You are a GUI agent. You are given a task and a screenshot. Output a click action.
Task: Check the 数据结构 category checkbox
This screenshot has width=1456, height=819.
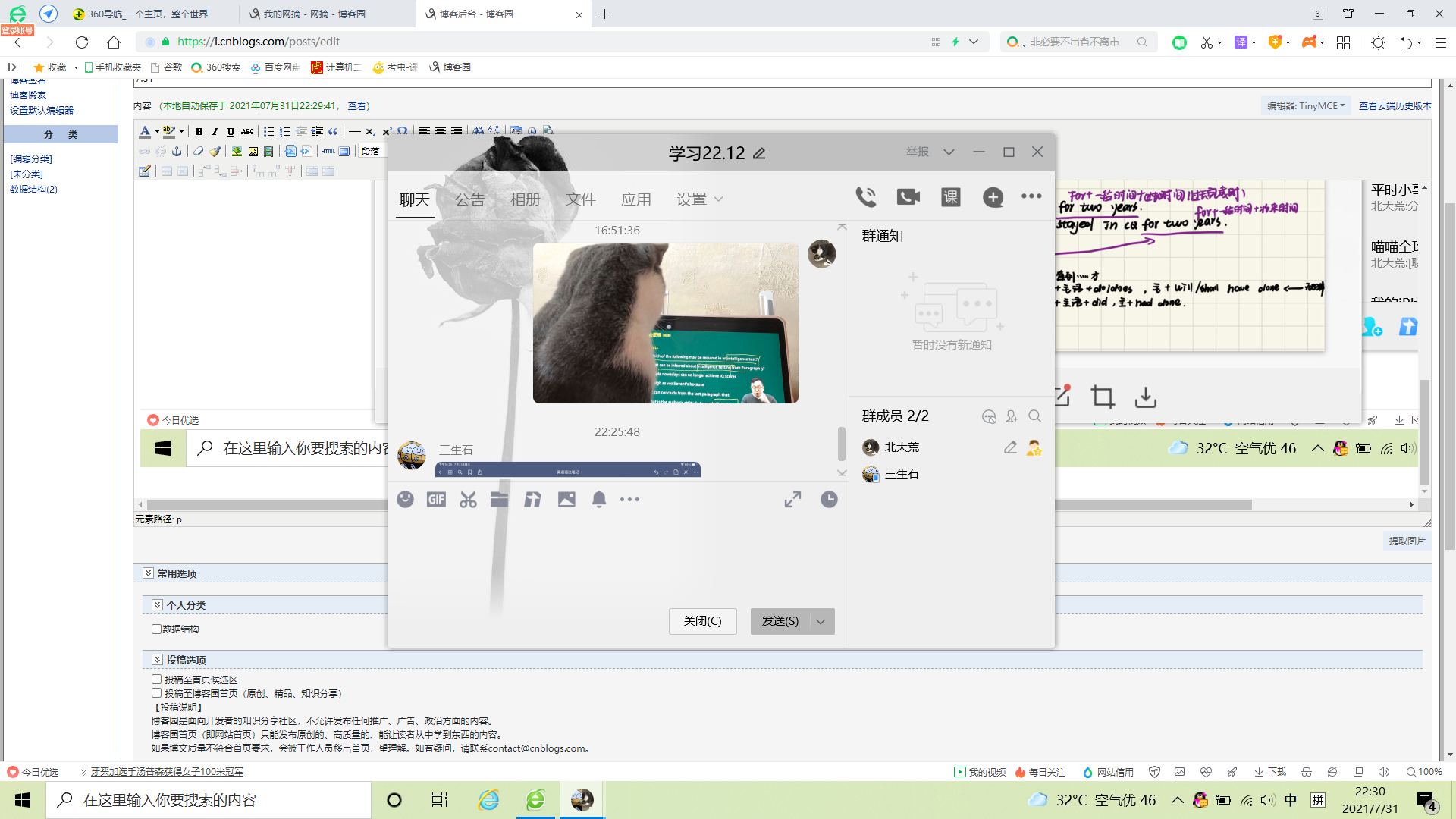[156, 629]
